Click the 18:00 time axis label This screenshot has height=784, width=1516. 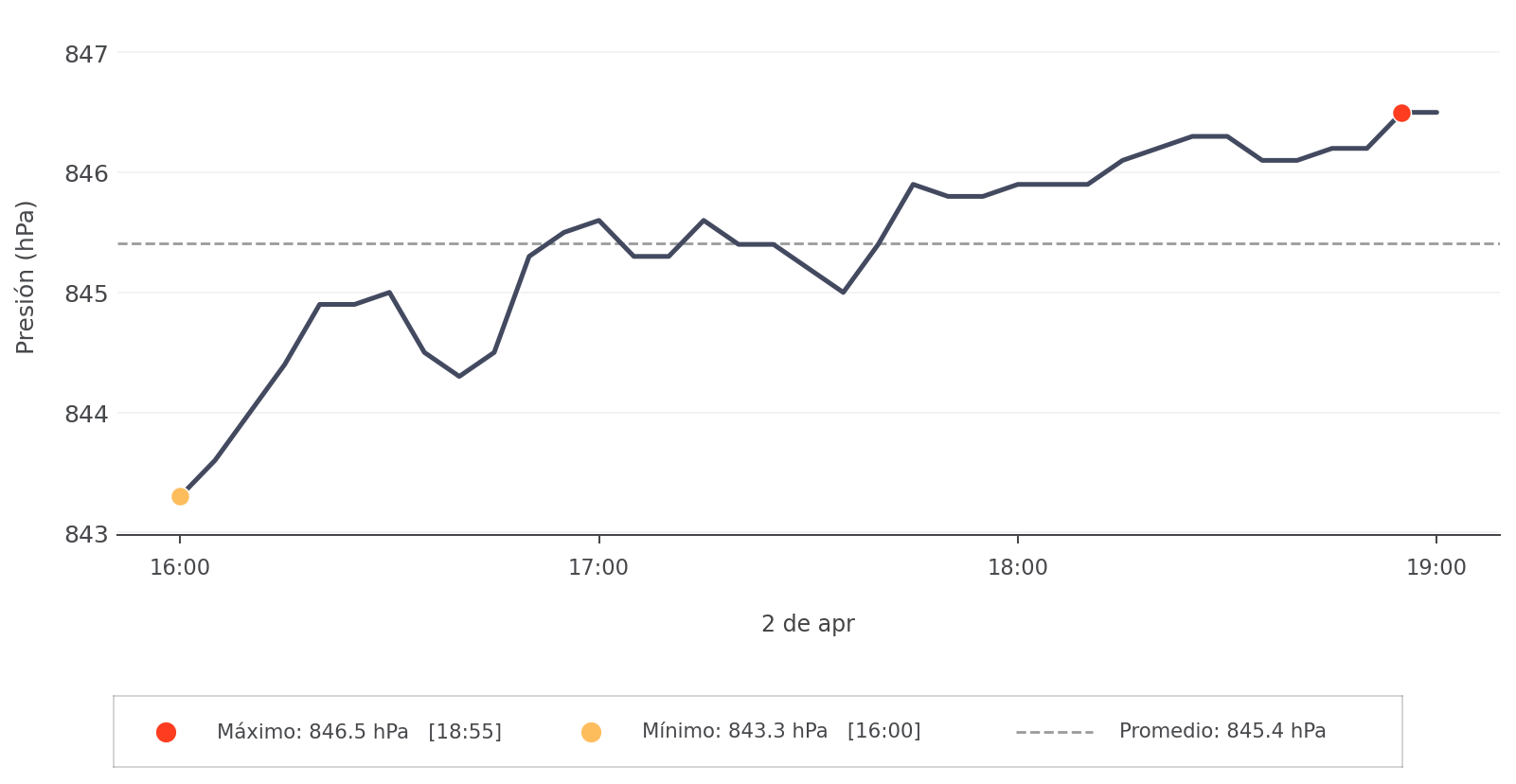pyautogui.click(x=1018, y=568)
